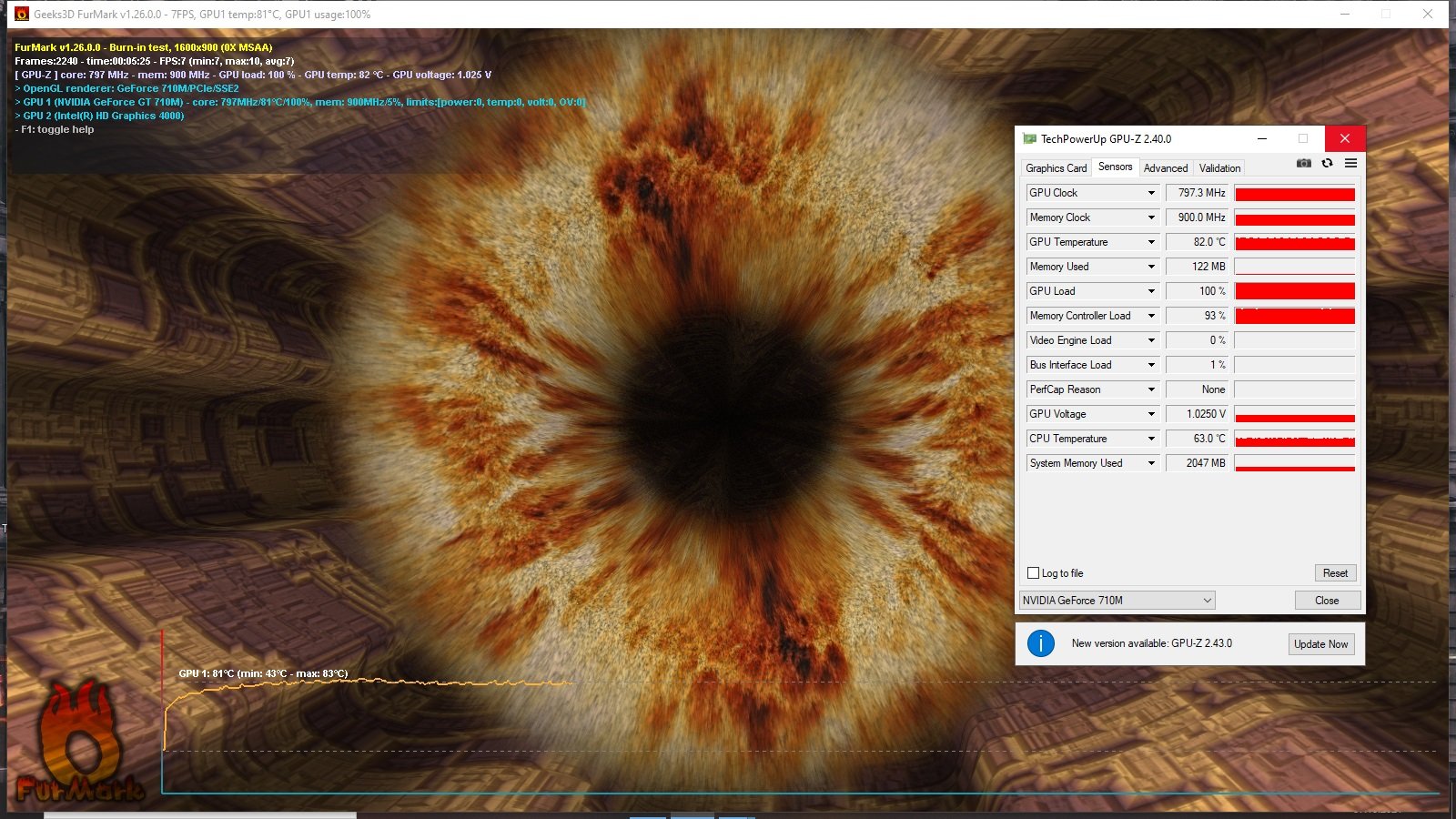Open the NVIDIA GeForce 710M device selector
The width and height of the screenshot is (1456, 819).
pyautogui.click(x=1117, y=601)
